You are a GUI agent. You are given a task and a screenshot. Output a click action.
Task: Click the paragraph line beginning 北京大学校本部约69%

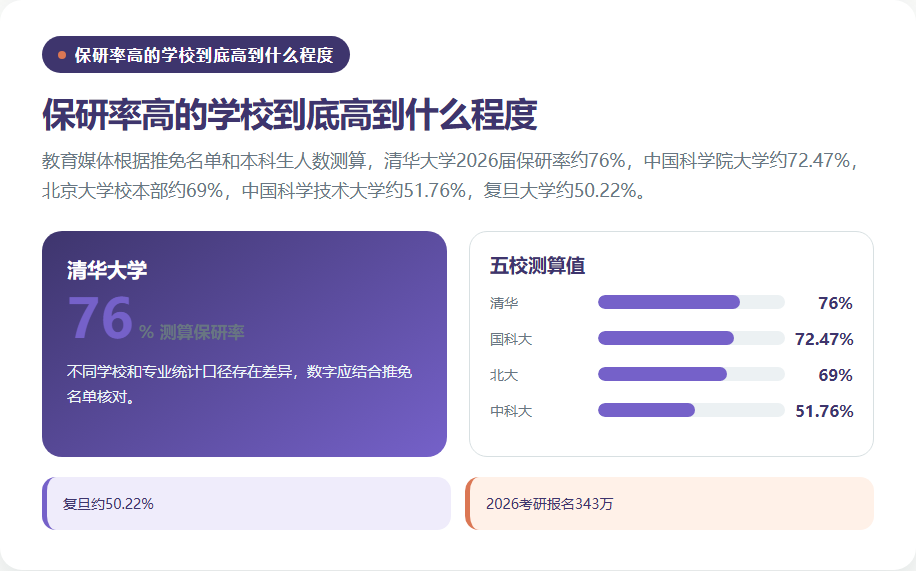point(345,191)
